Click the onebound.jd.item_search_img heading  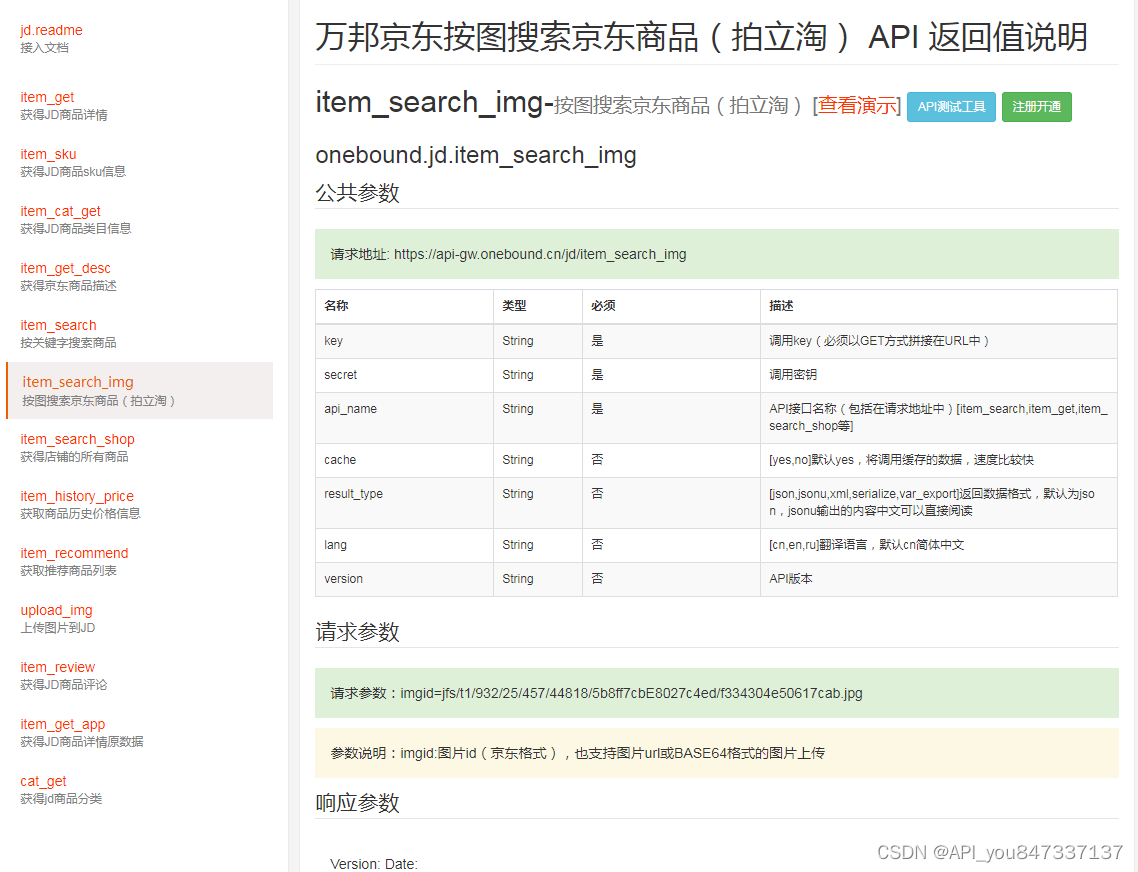[x=475, y=155]
